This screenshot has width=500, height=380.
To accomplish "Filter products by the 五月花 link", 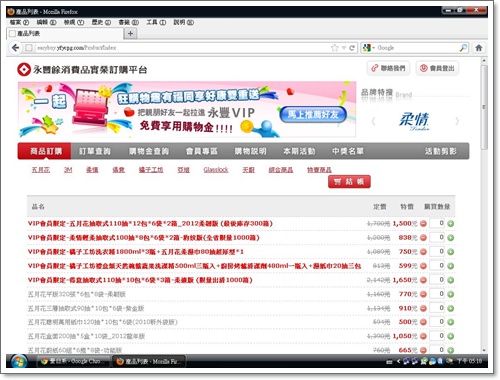I will click(x=41, y=170).
